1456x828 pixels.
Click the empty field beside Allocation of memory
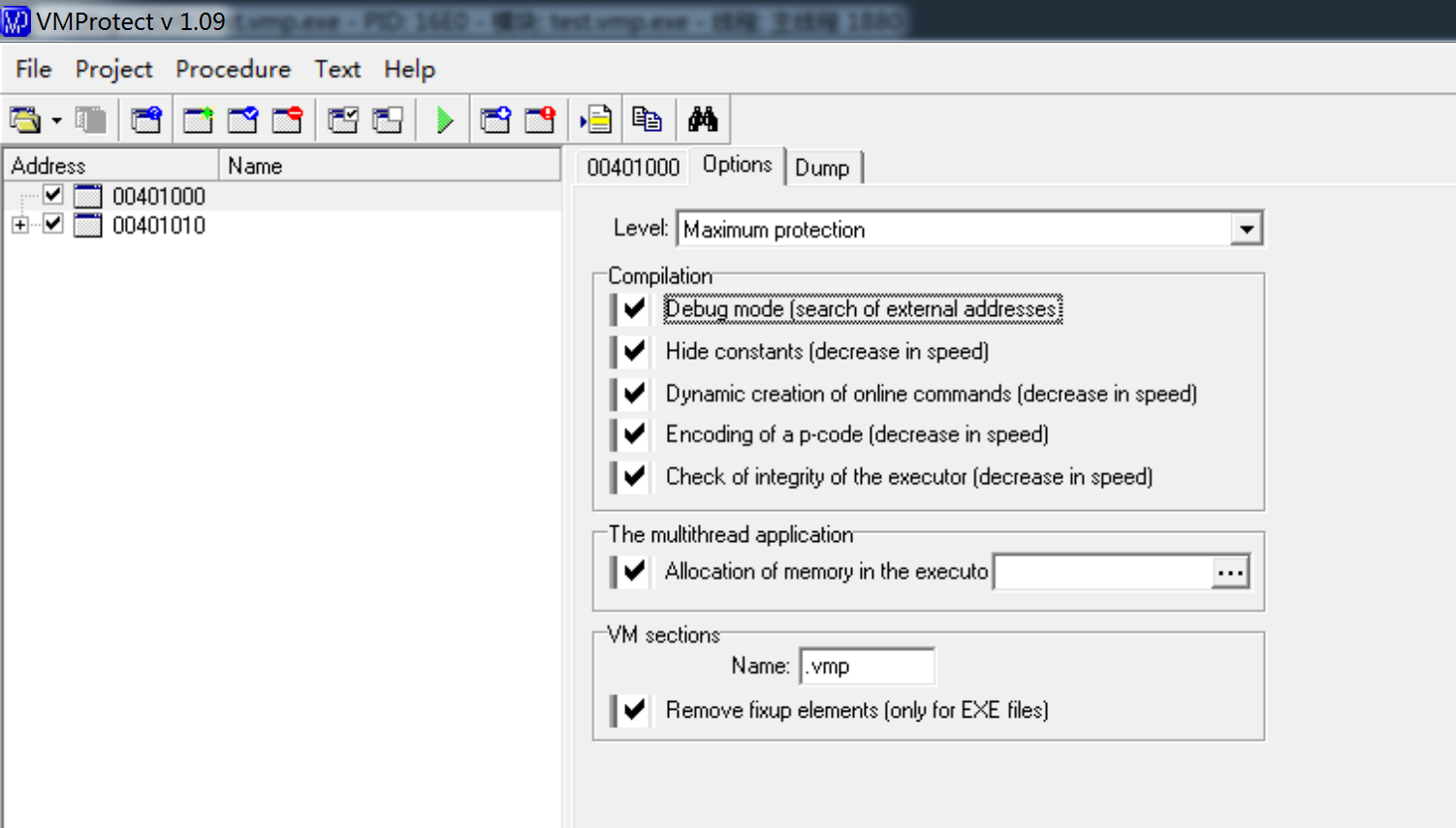1103,572
